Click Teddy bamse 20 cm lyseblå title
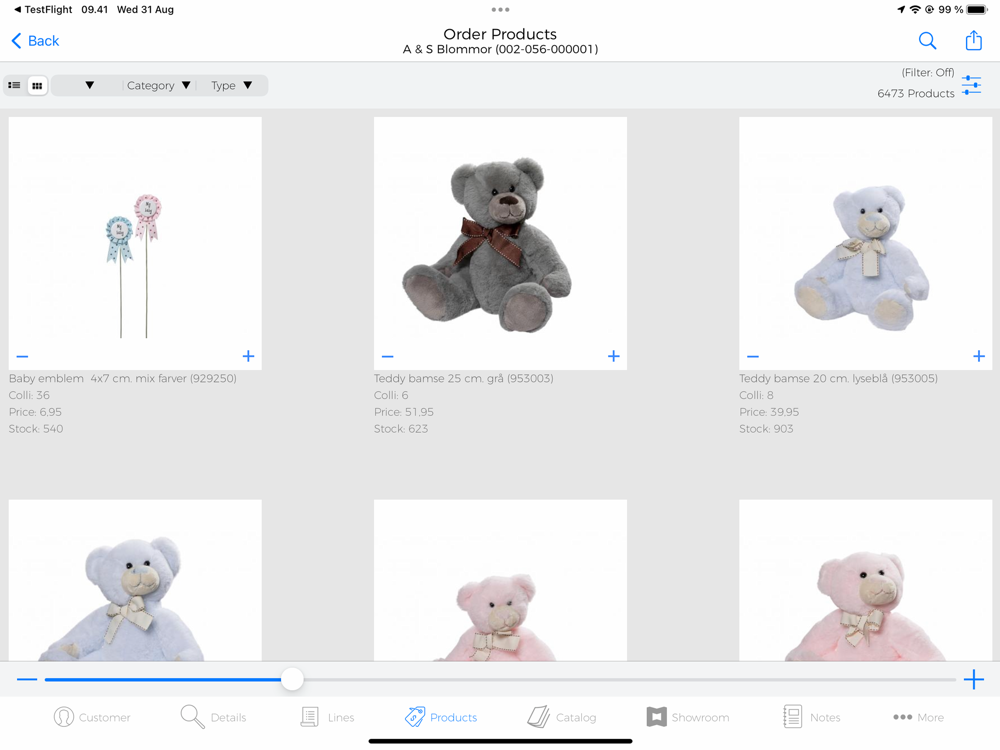This screenshot has height=750, width=1000. click(x=839, y=378)
